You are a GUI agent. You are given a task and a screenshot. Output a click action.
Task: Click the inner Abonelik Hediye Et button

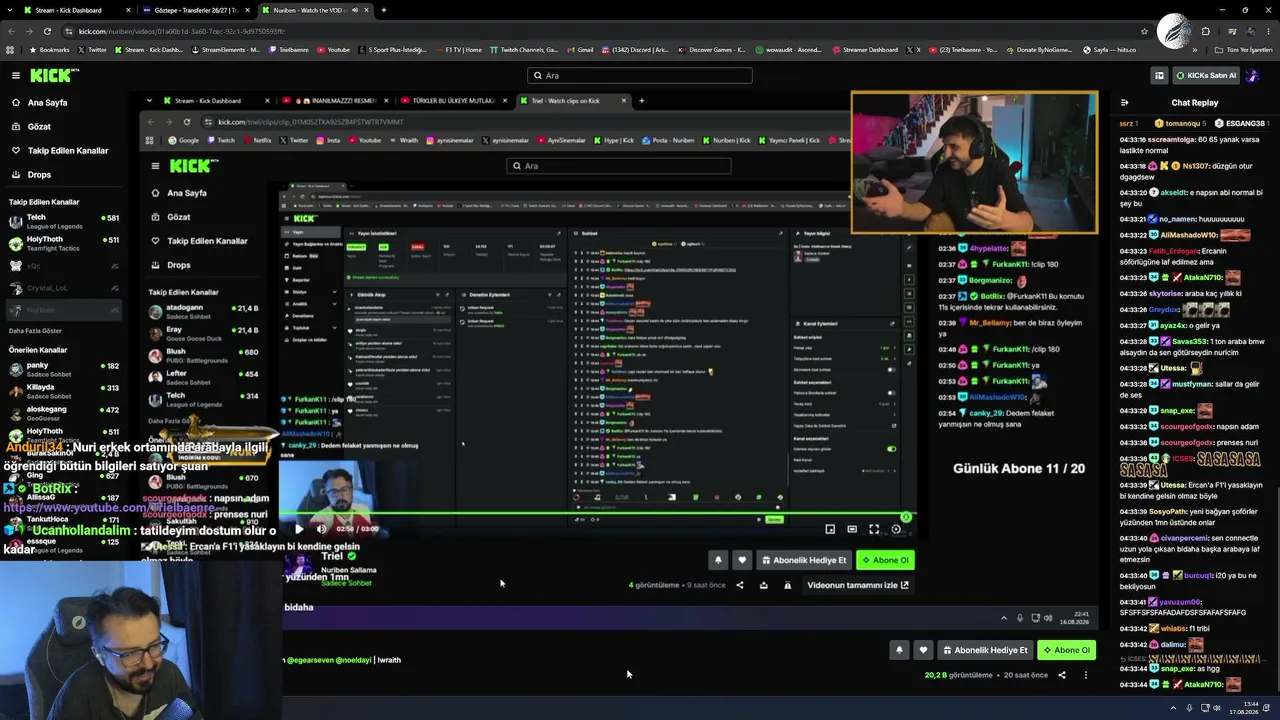[x=804, y=560]
